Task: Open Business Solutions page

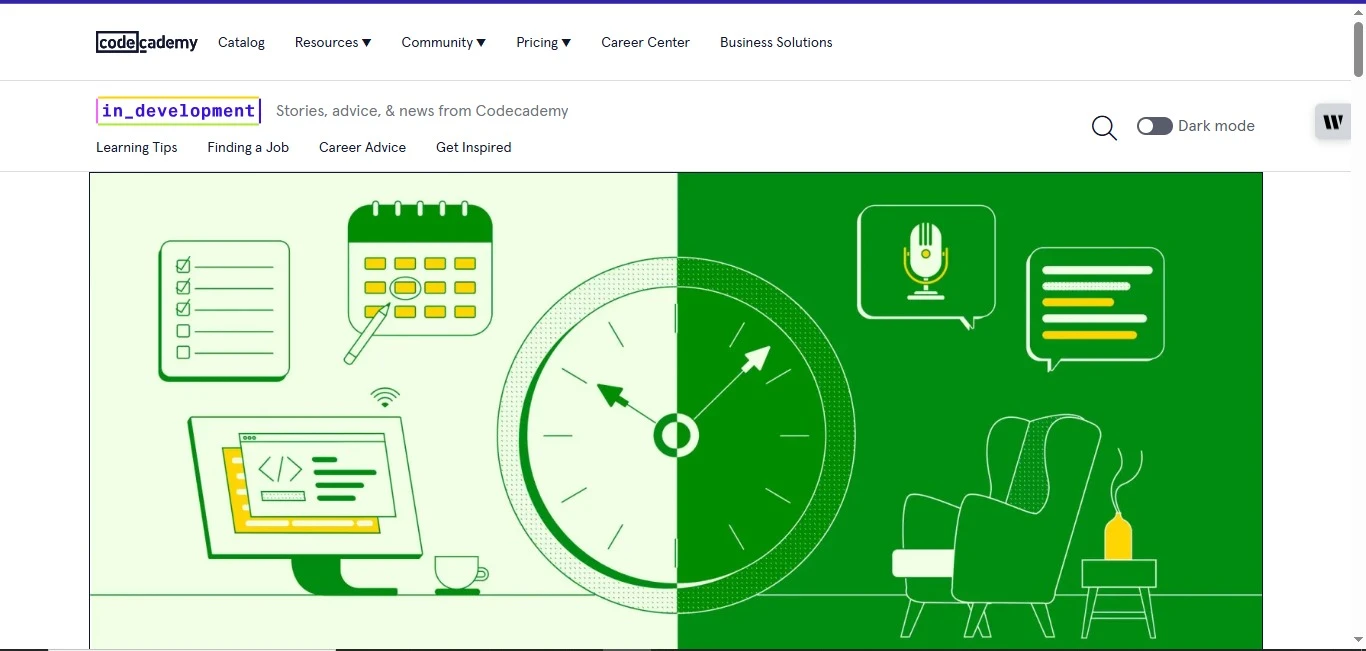Action: click(x=776, y=42)
